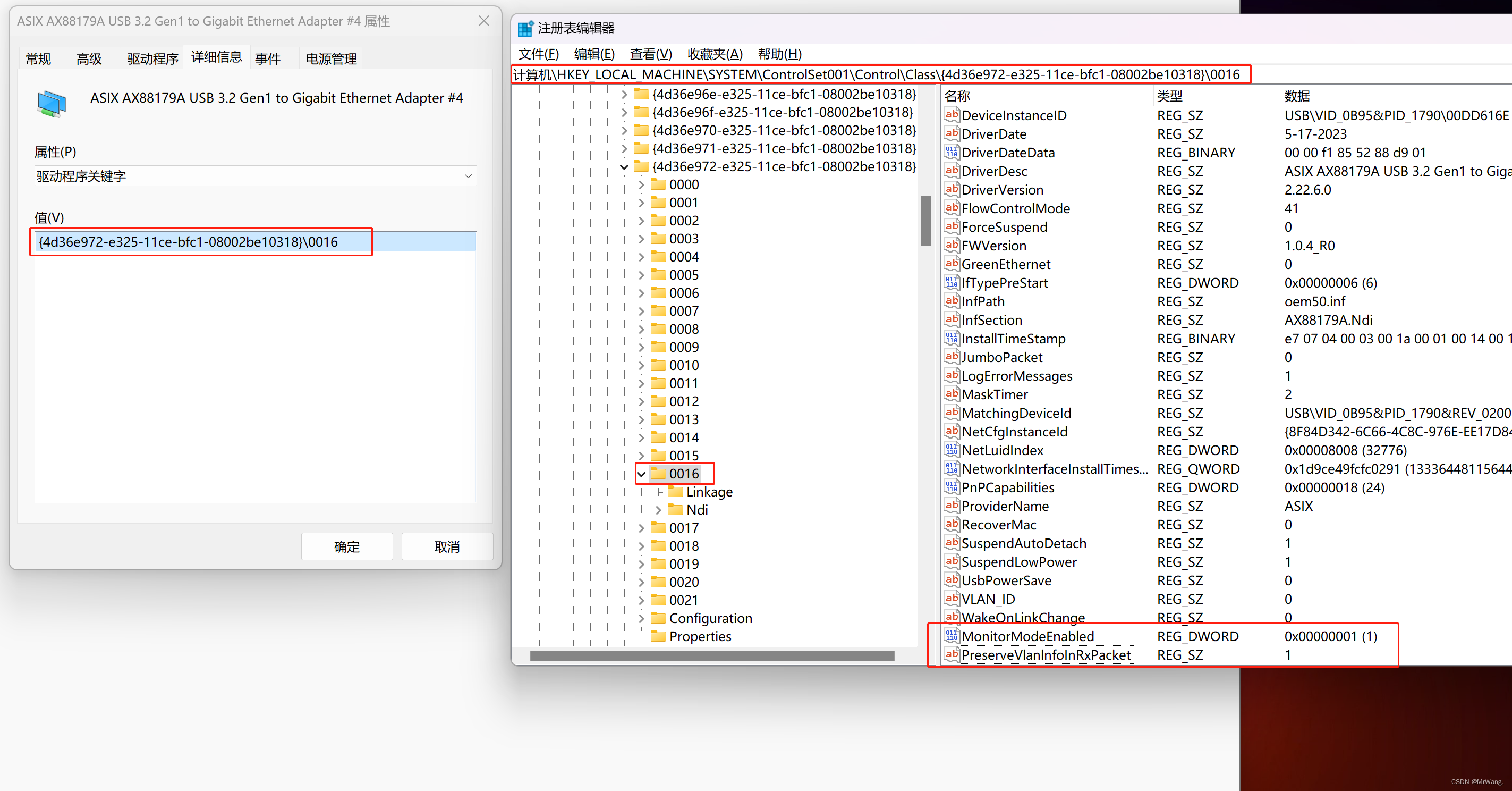The image size is (1512, 791).
Task: Click the 名称 column header
Action: [1048, 96]
